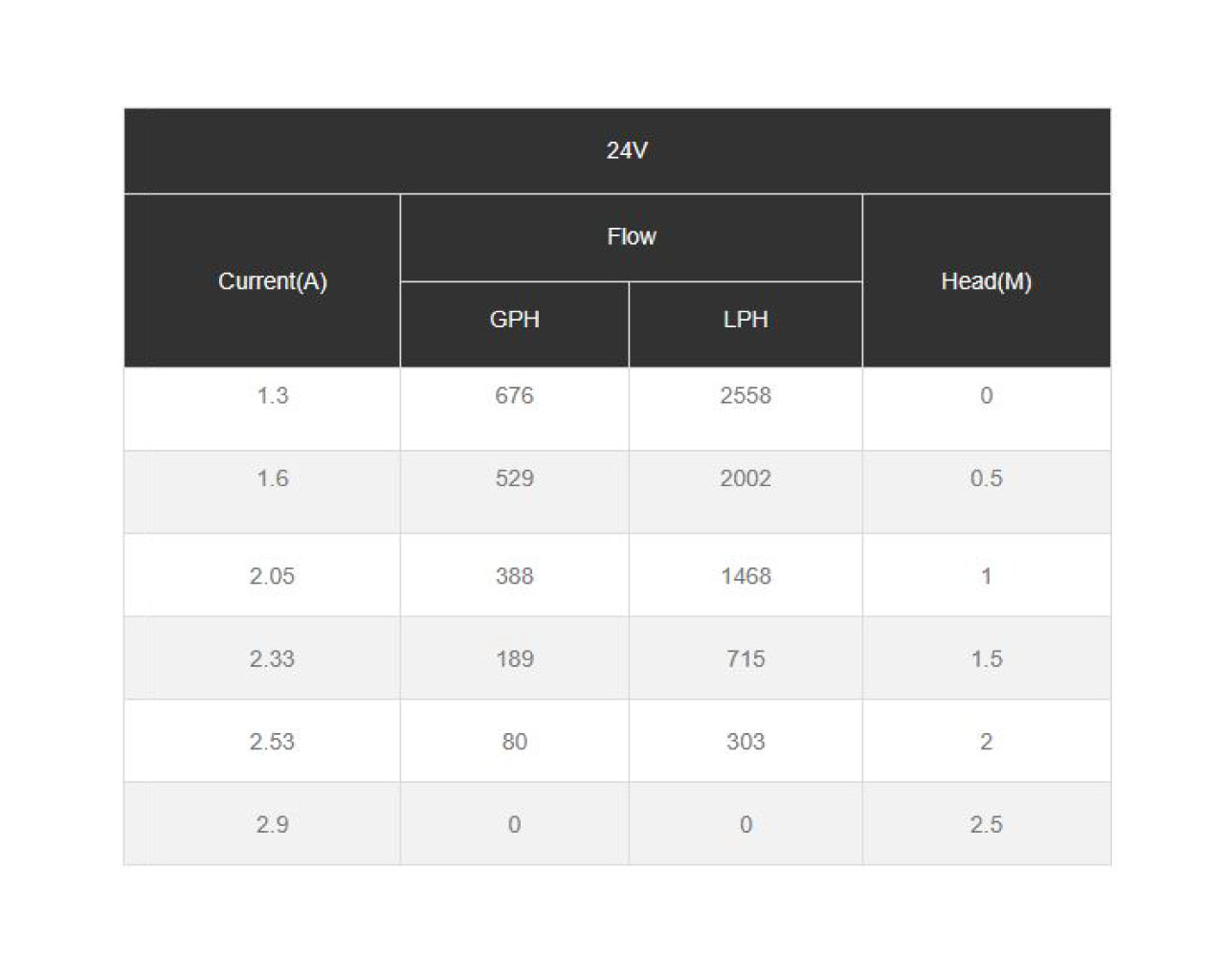This screenshot has height=980, width=1225.
Task: Select the GPH sub-column header
Action: point(515,324)
